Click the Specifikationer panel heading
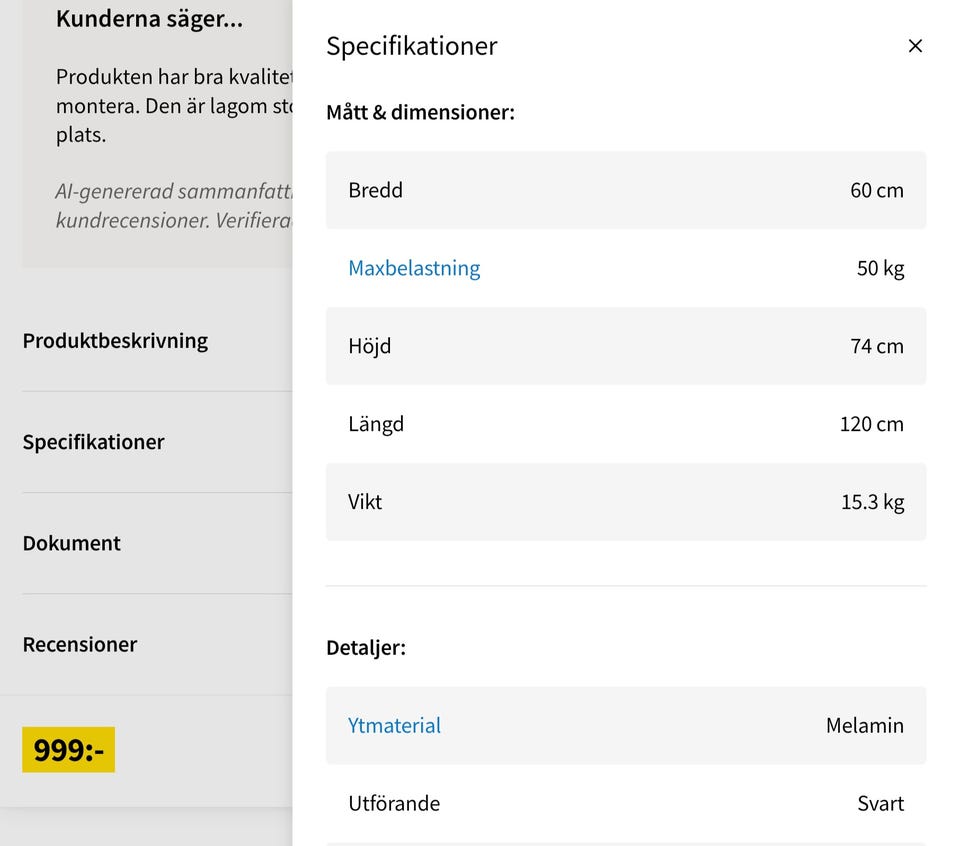960x846 pixels. 411,46
